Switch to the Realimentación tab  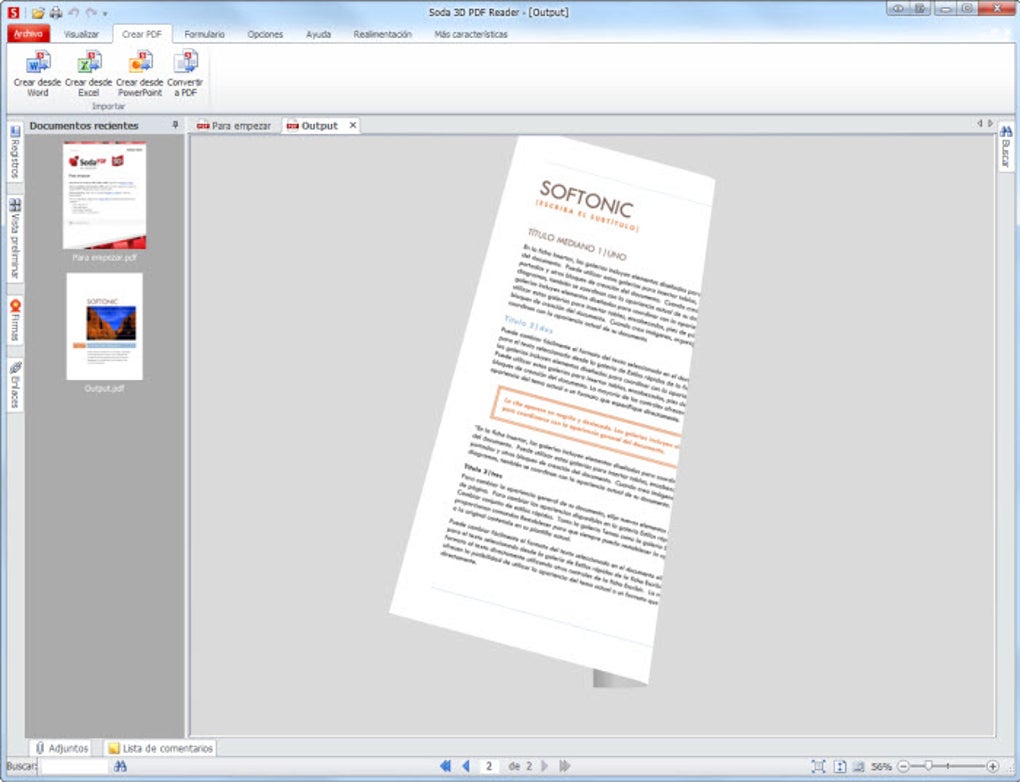[x=382, y=34]
